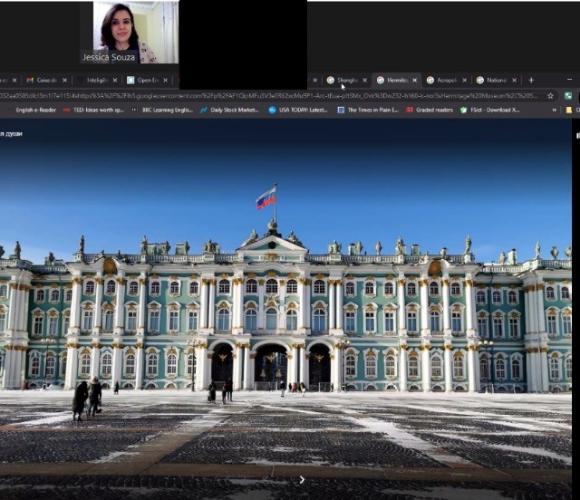580x500 pixels.
Task: Open The Times in Plain English bookmark
Action: point(368,110)
